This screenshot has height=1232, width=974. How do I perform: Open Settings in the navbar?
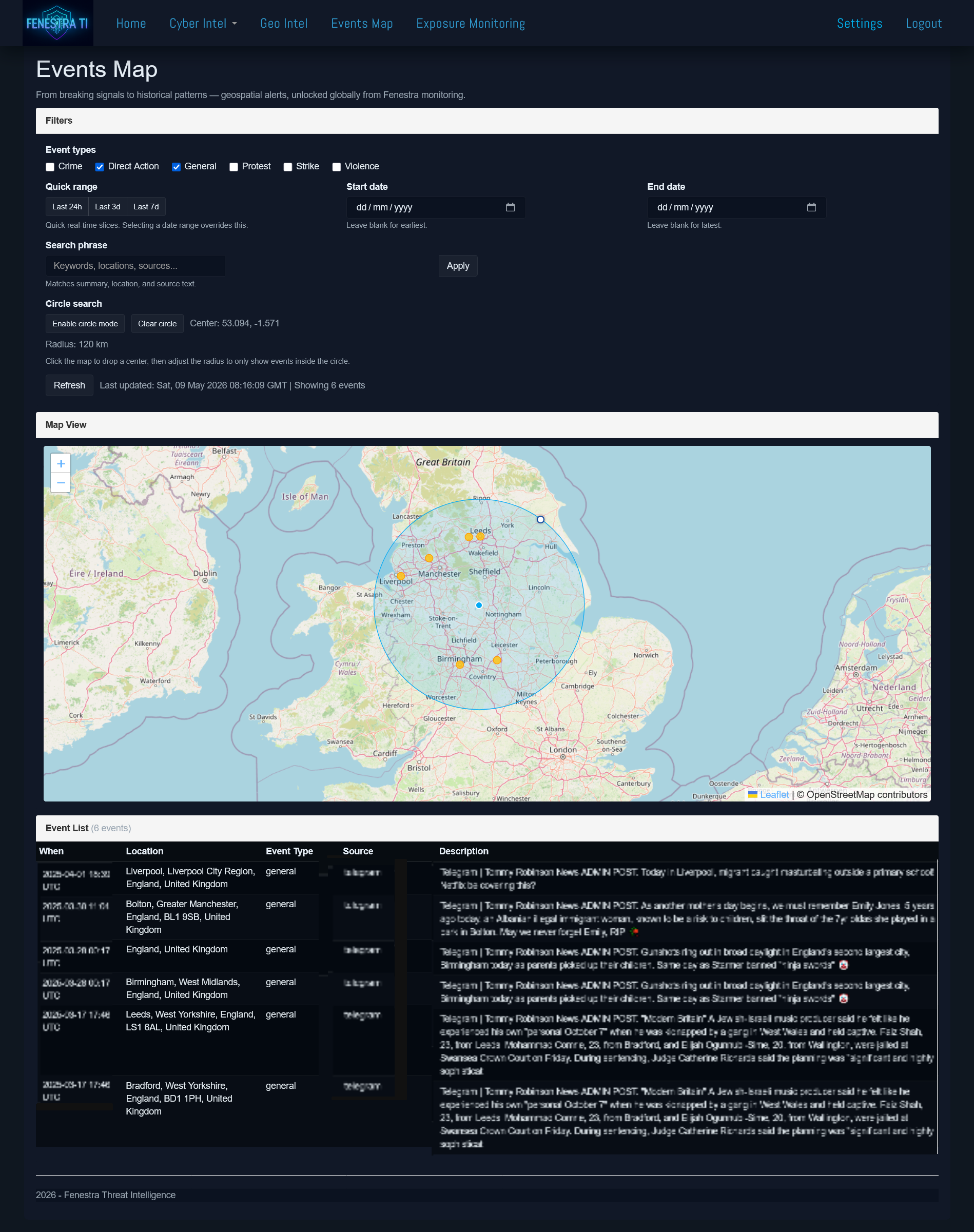(x=860, y=24)
